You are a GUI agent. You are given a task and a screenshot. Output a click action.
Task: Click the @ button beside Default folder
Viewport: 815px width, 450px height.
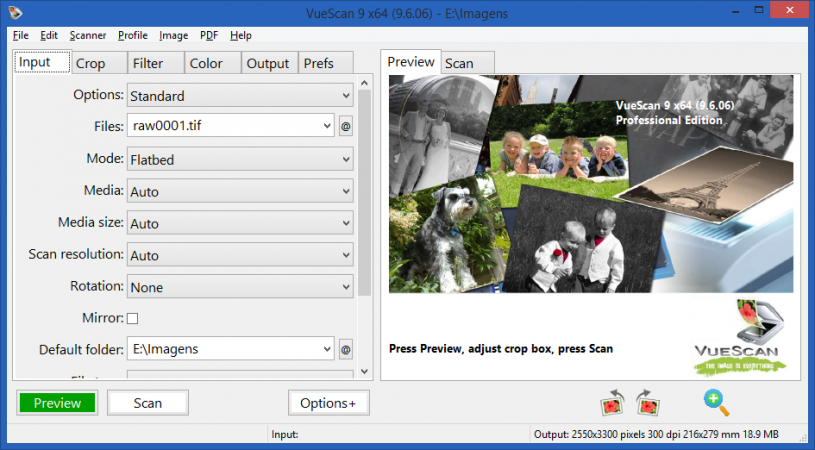click(x=346, y=350)
